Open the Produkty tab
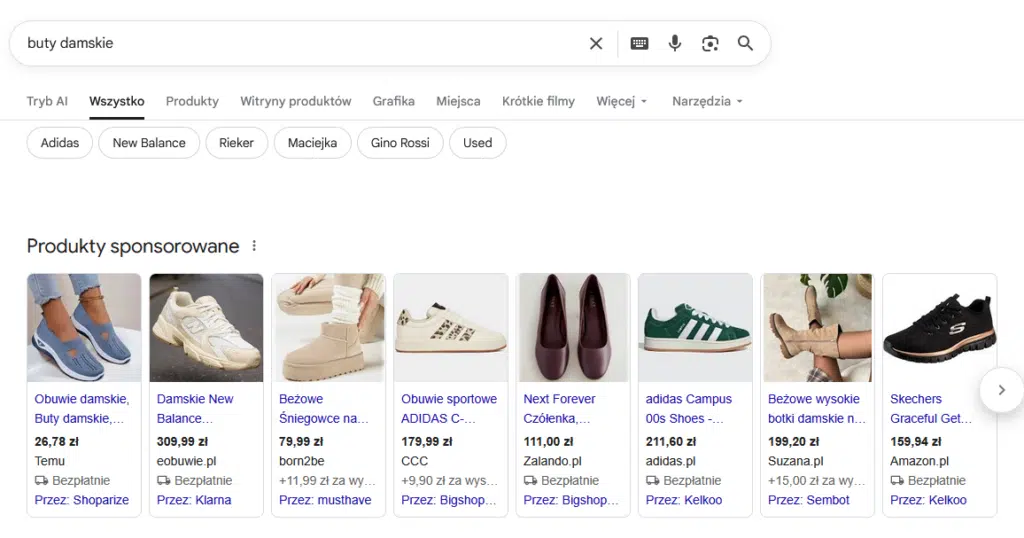1024x538 pixels. click(x=192, y=101)
